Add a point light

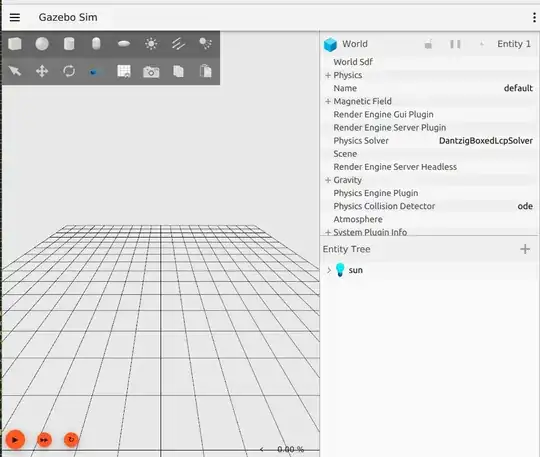coord(151,44)
